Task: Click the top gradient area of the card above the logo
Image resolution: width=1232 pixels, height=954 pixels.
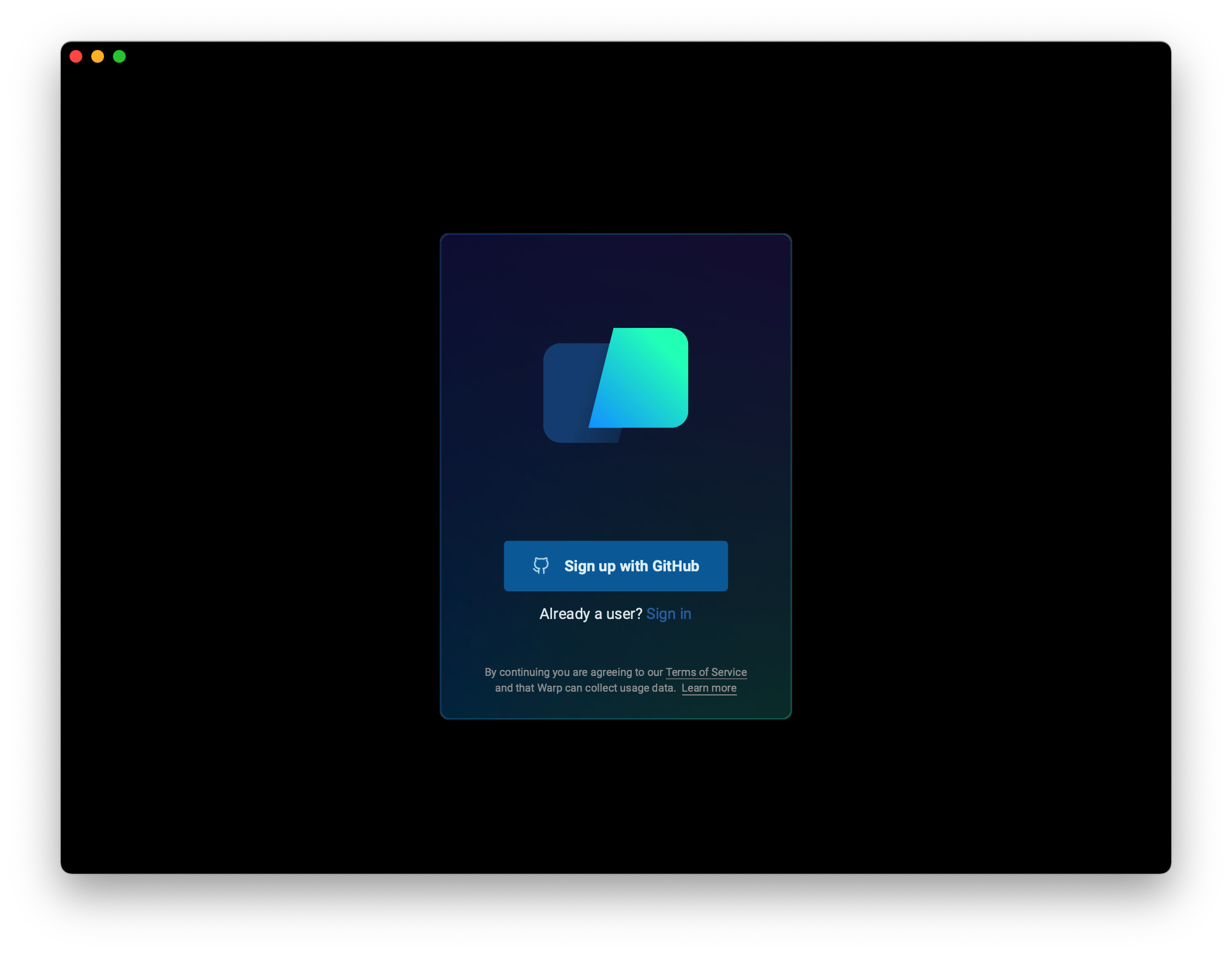Action: [x=615, y=276]
